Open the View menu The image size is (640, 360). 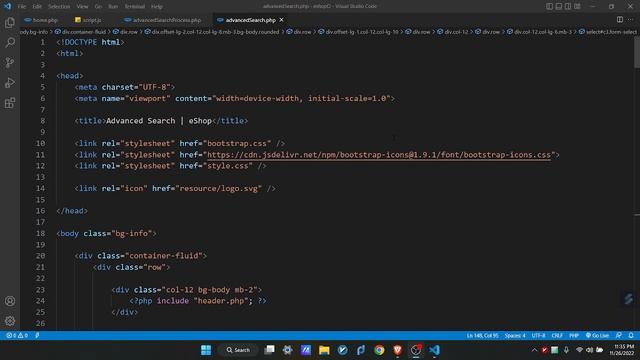coord(82,7)
